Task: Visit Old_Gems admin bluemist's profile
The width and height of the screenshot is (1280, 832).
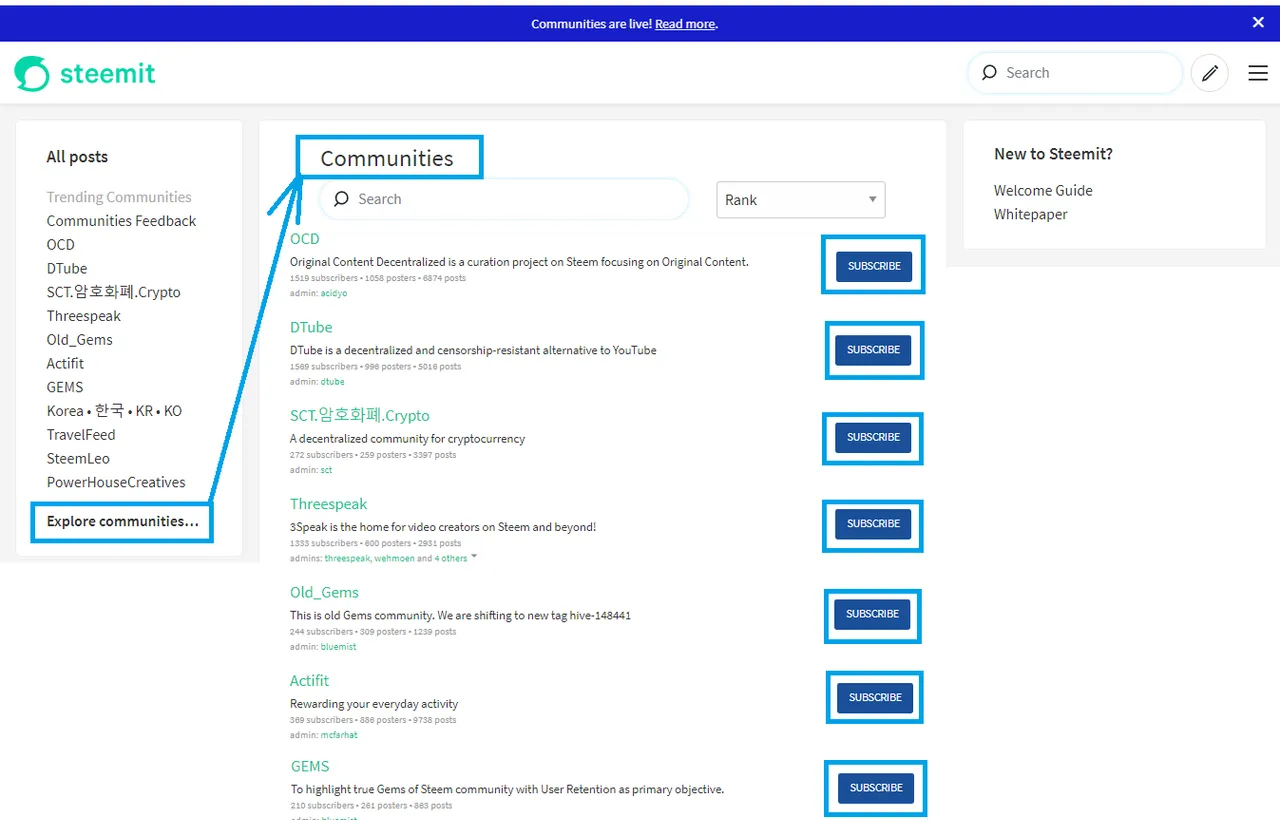Action: pyautogui.click(x=339, y=647)
